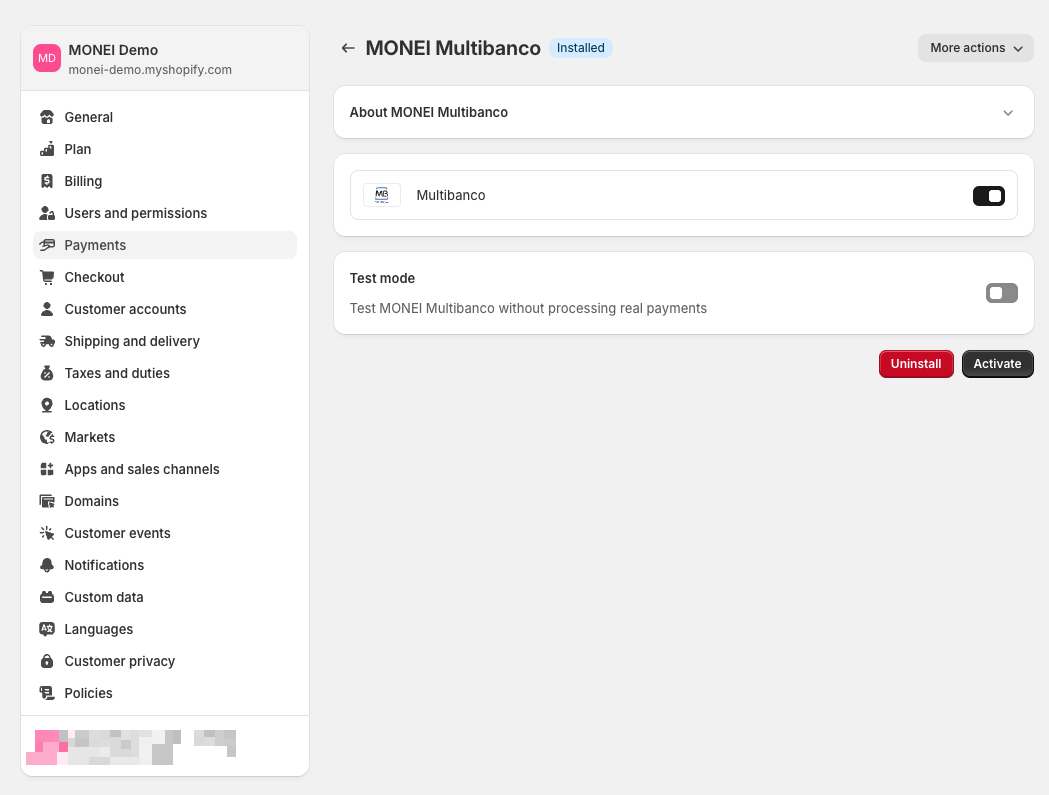Screen dimensions: 1049x795
Task: Click the Domains icon
Action: pos(47,501)
